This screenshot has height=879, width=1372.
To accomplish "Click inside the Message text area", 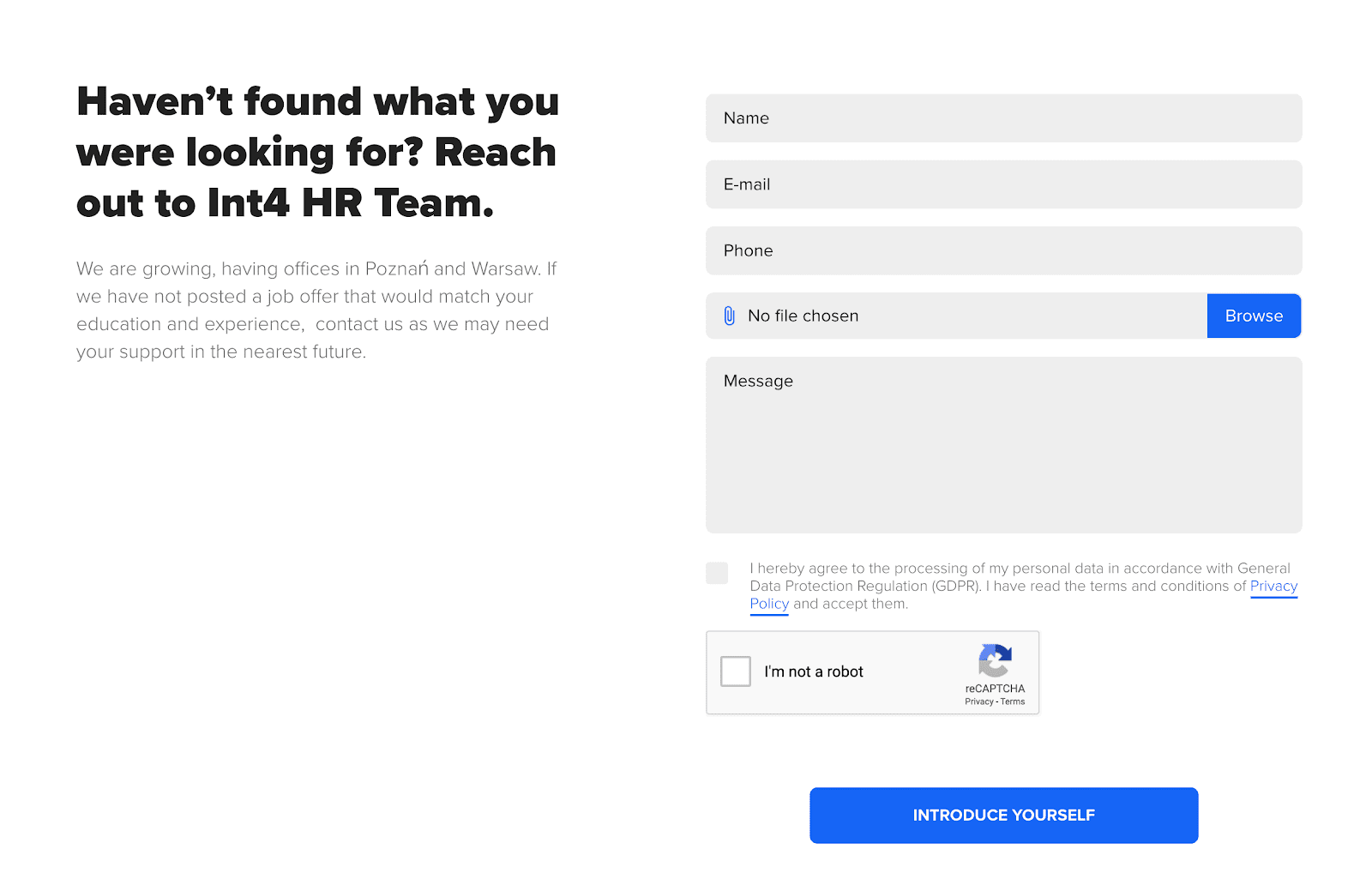I will point(1003,445).
